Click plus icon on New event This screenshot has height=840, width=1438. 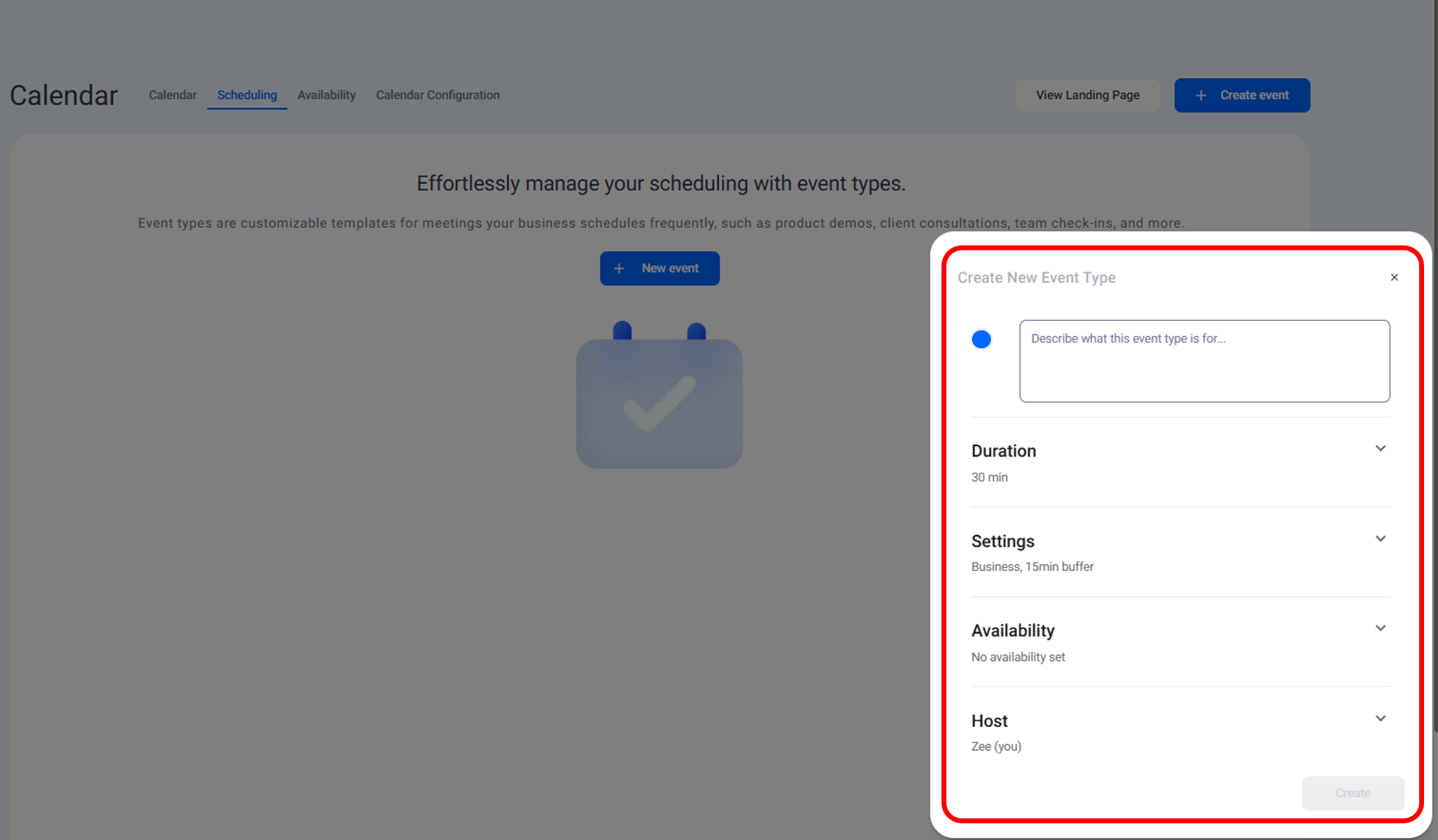619,268
